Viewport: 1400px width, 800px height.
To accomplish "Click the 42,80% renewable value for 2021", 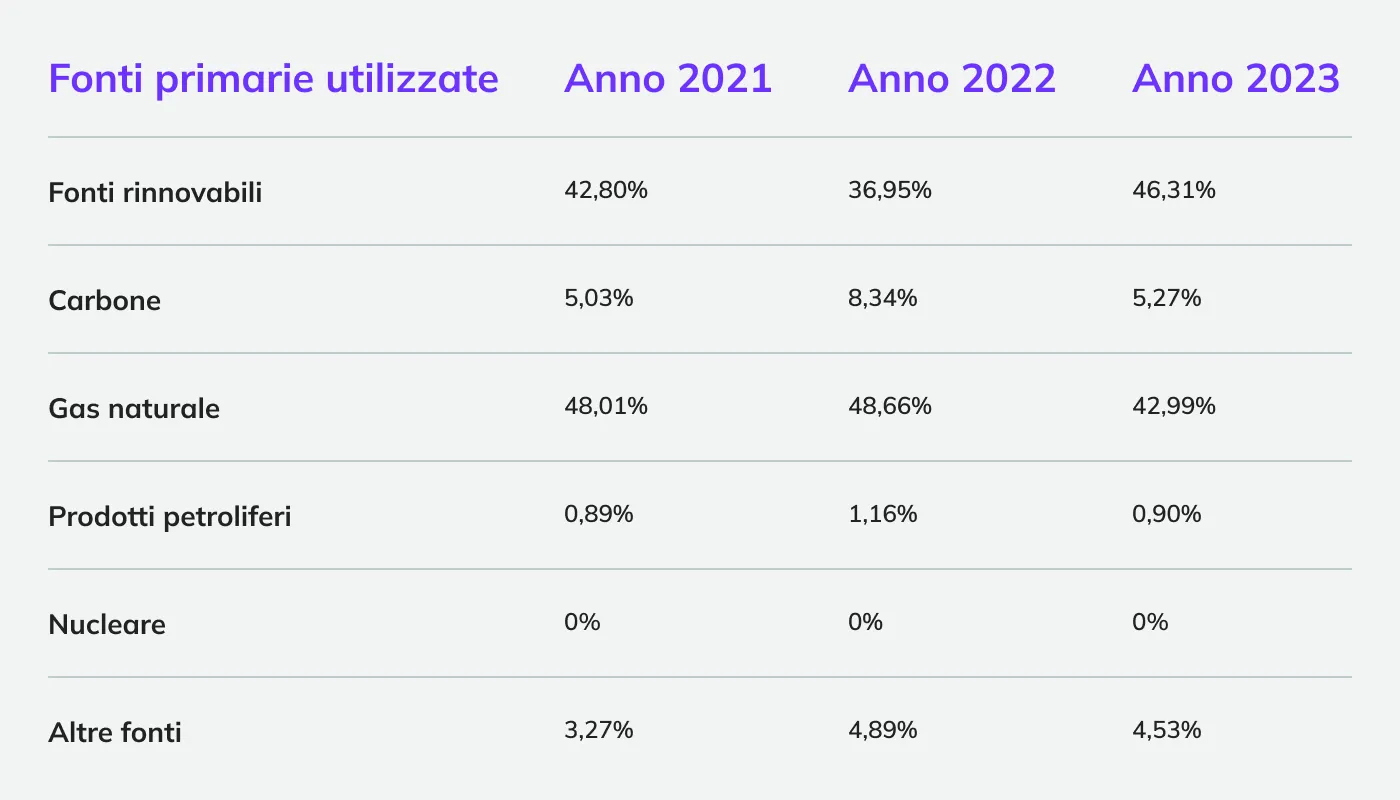I will [606, 190].
